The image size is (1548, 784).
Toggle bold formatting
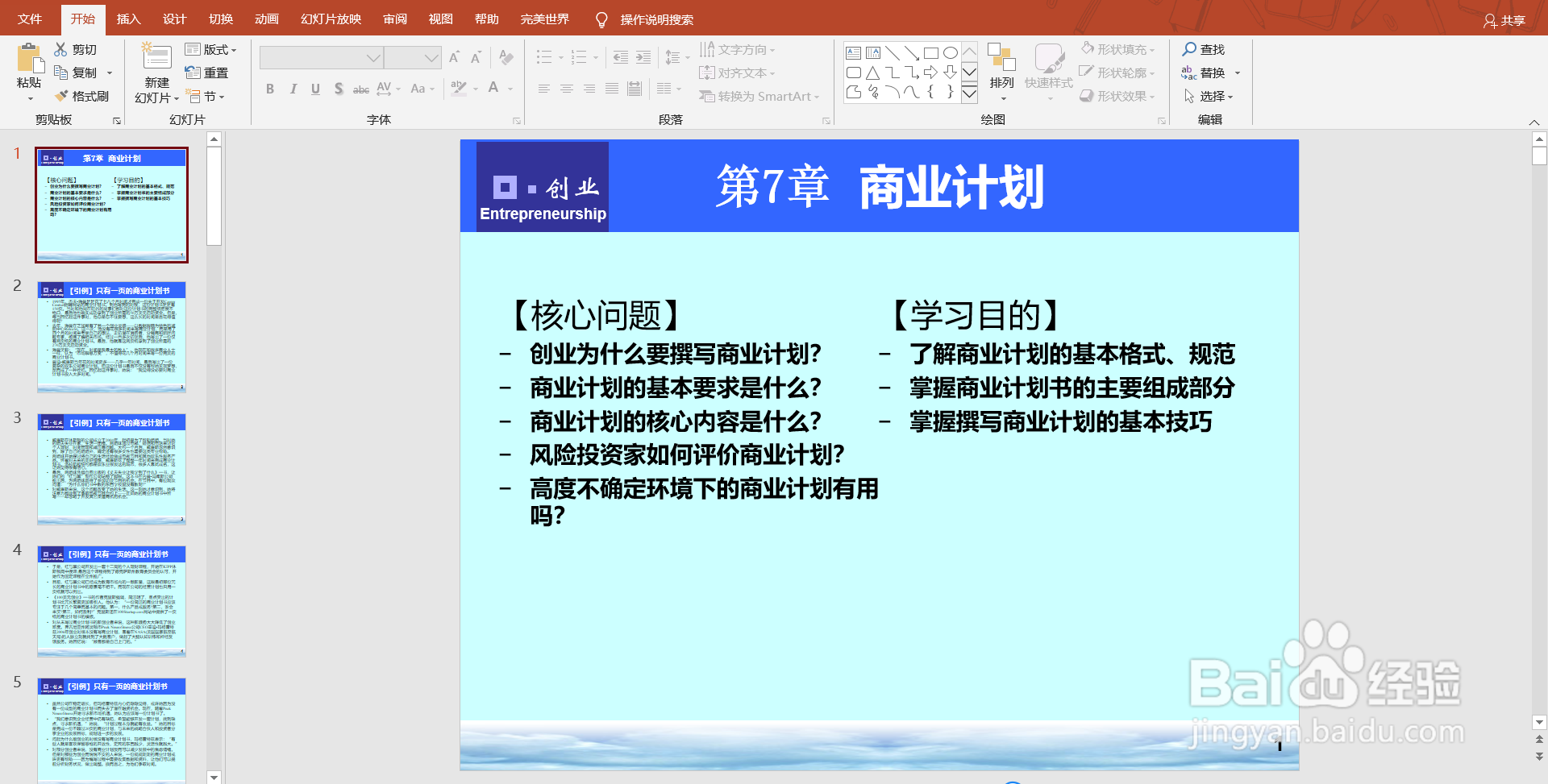click(x=270, y=89)
